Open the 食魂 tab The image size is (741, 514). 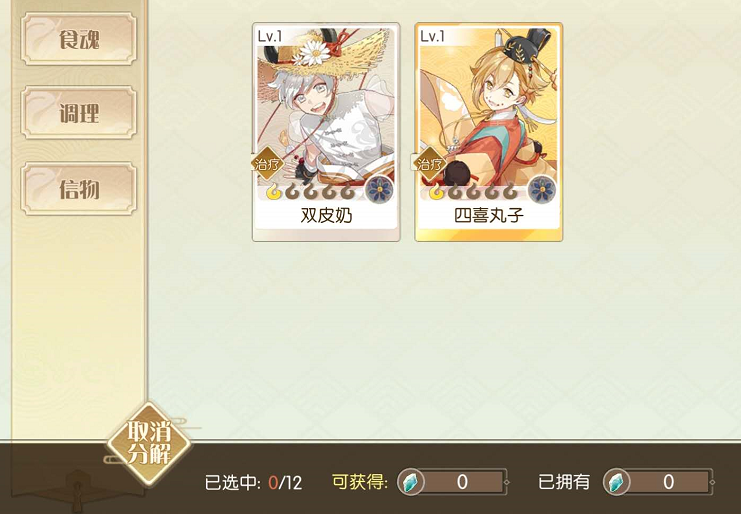click(x=78, y=39)
